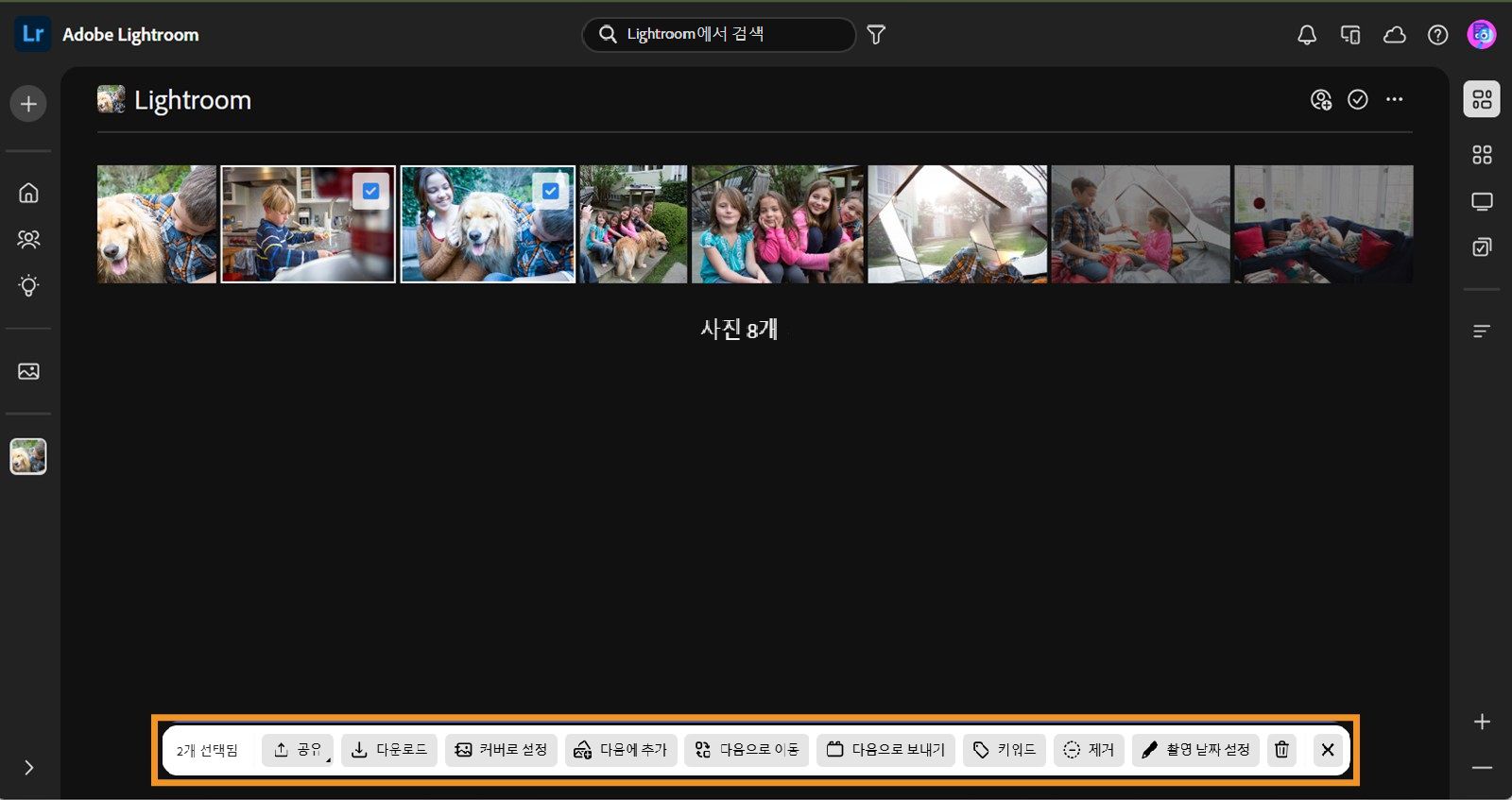Open the boy hugging golden retriever photo
Screen dimensions: 1512x800
click(157, 224)
